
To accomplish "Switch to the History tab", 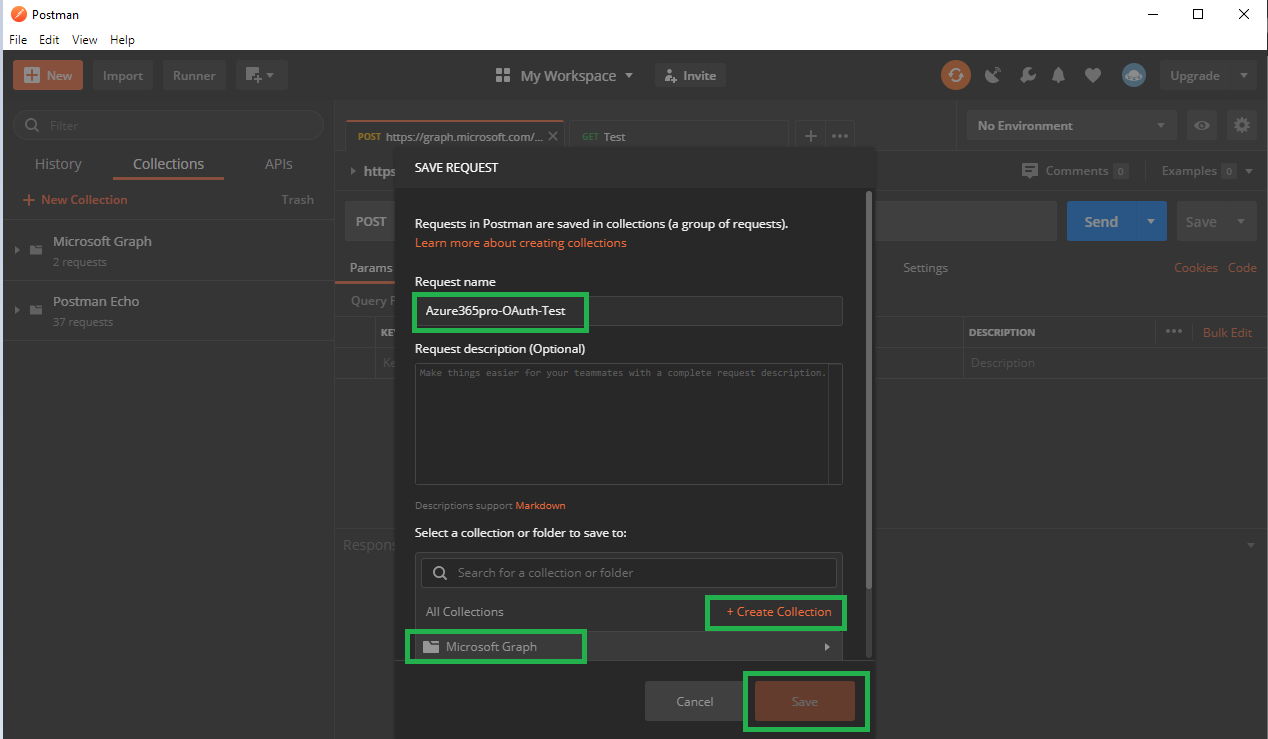I will pos(58,164).
